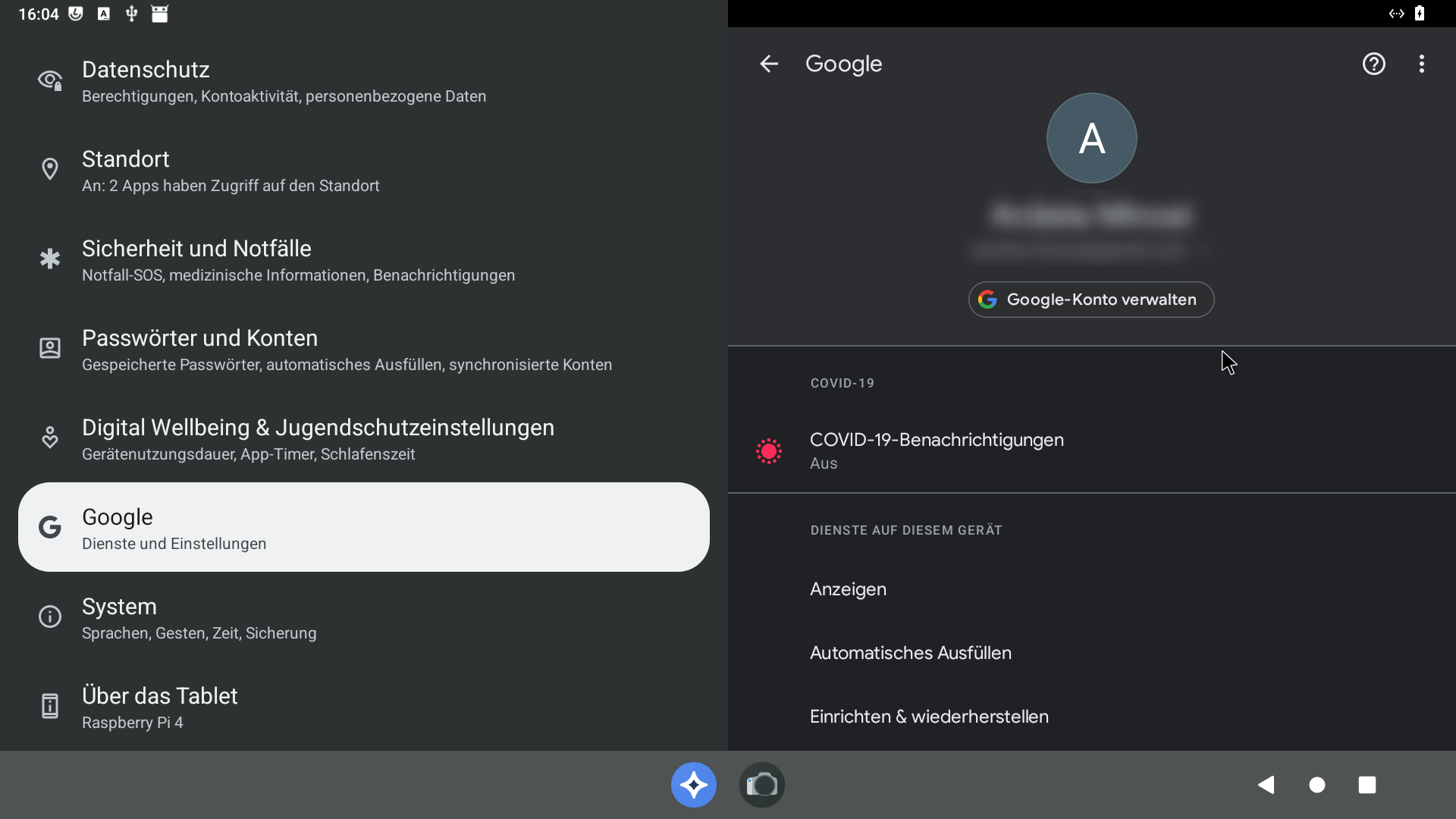Click the COVID-19 notifications icon

pyautogui.click(x=770, y=450)
